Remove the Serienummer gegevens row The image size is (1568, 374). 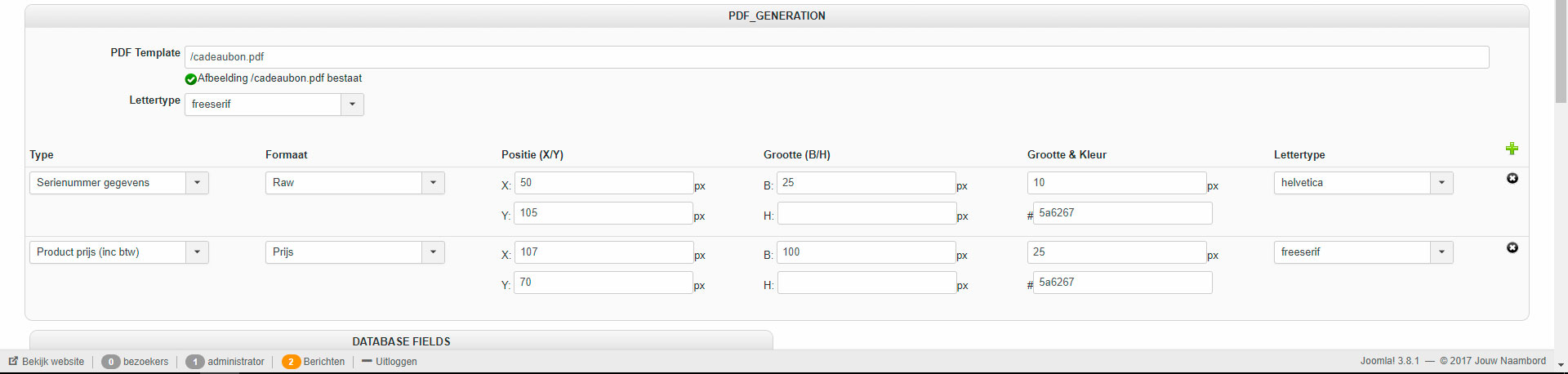(x=1512, y=178)
